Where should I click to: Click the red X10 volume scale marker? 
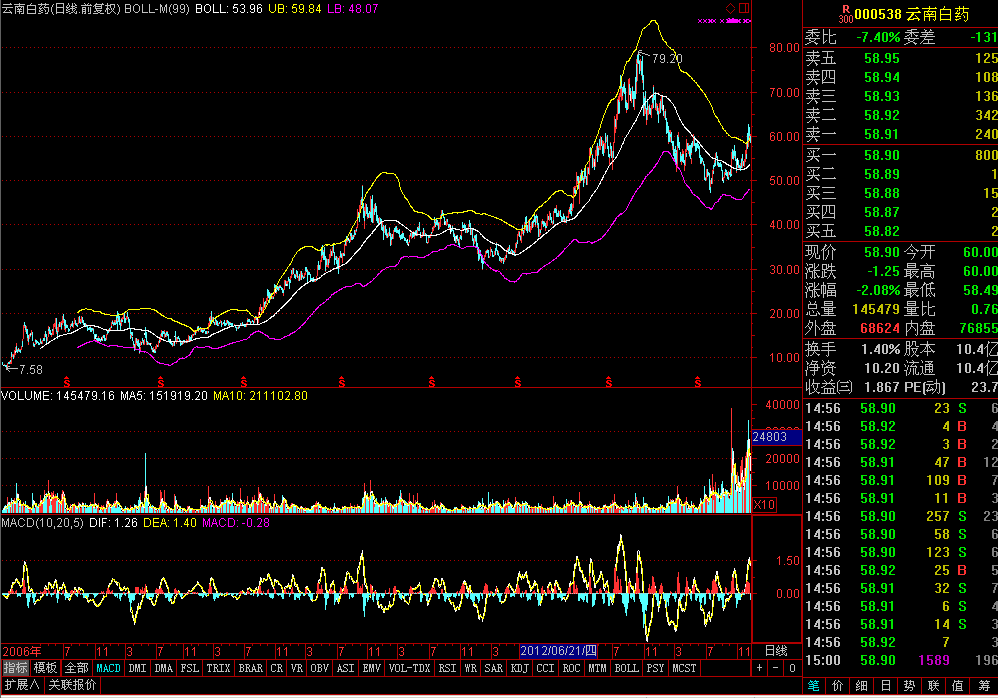(x=764, y=505)
